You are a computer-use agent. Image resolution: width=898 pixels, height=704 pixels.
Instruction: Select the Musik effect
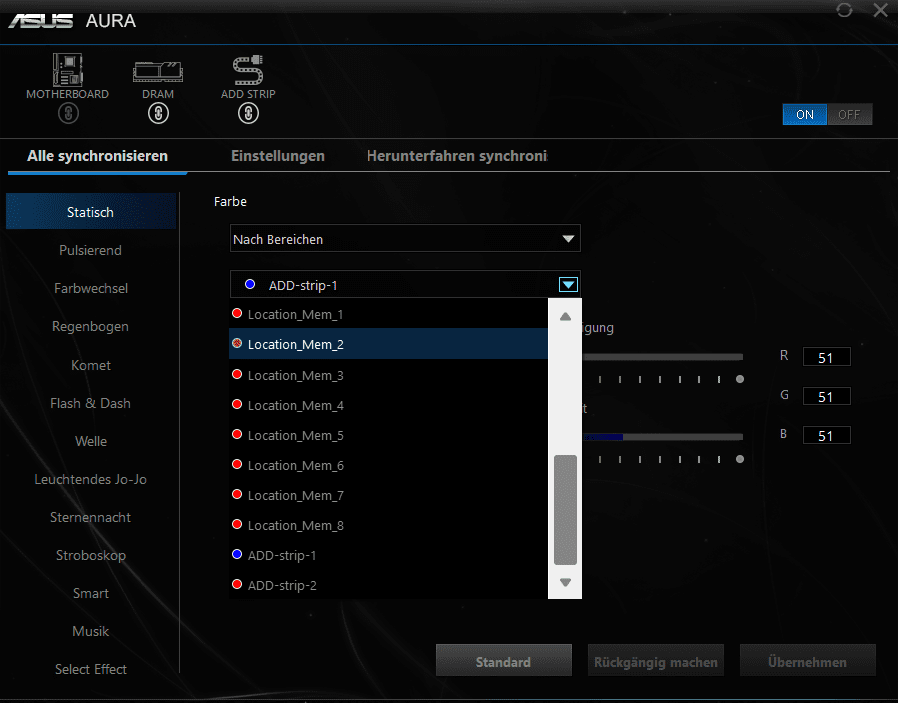click(x=90, y=631)
